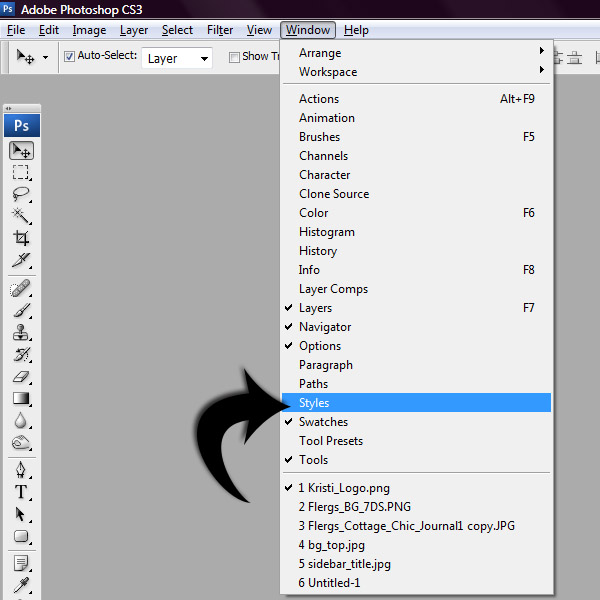Show the Color panel

point(416,213)
